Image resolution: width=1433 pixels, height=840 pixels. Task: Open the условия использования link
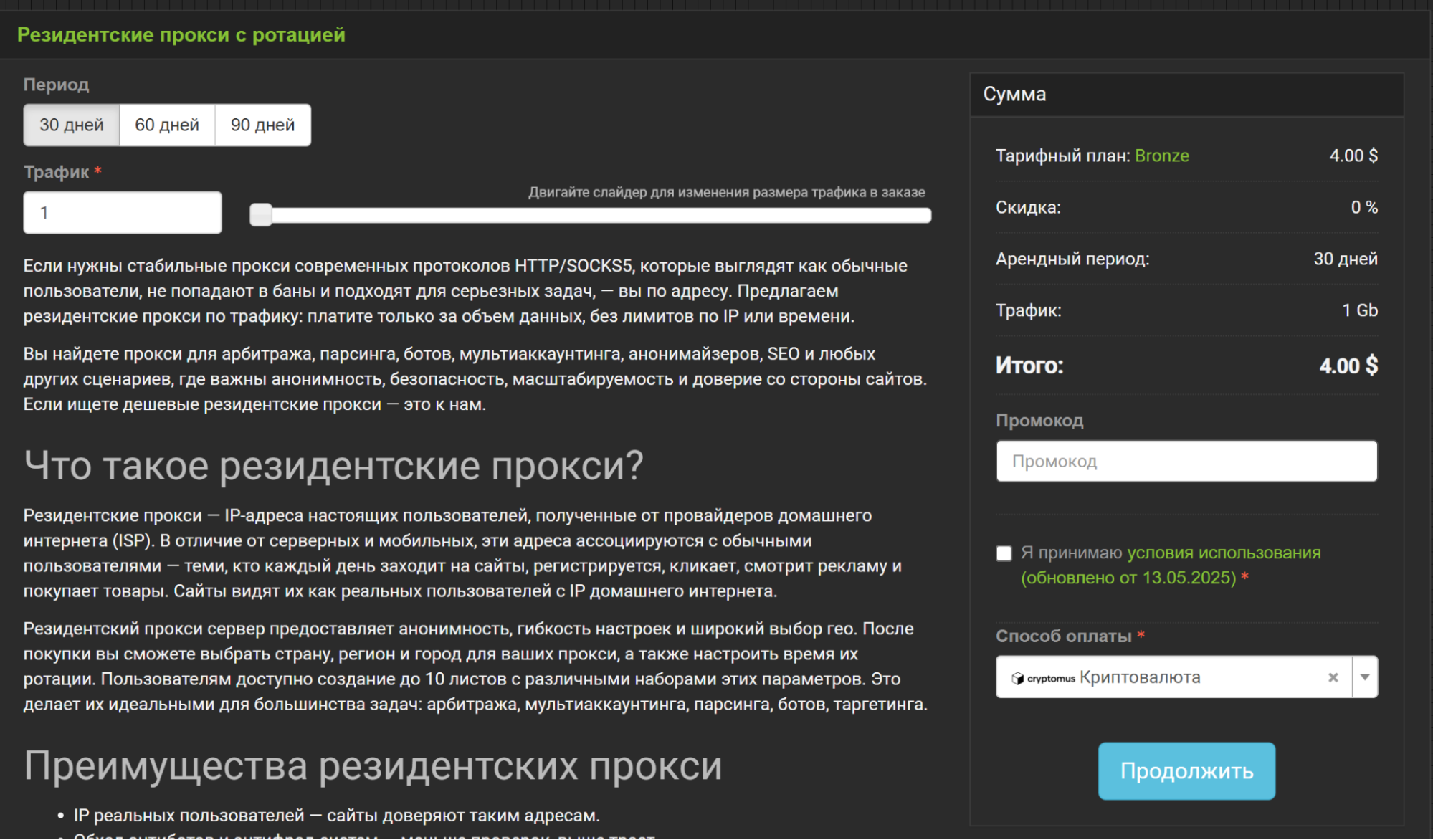pyautogui.click(x=1223, y=553)
